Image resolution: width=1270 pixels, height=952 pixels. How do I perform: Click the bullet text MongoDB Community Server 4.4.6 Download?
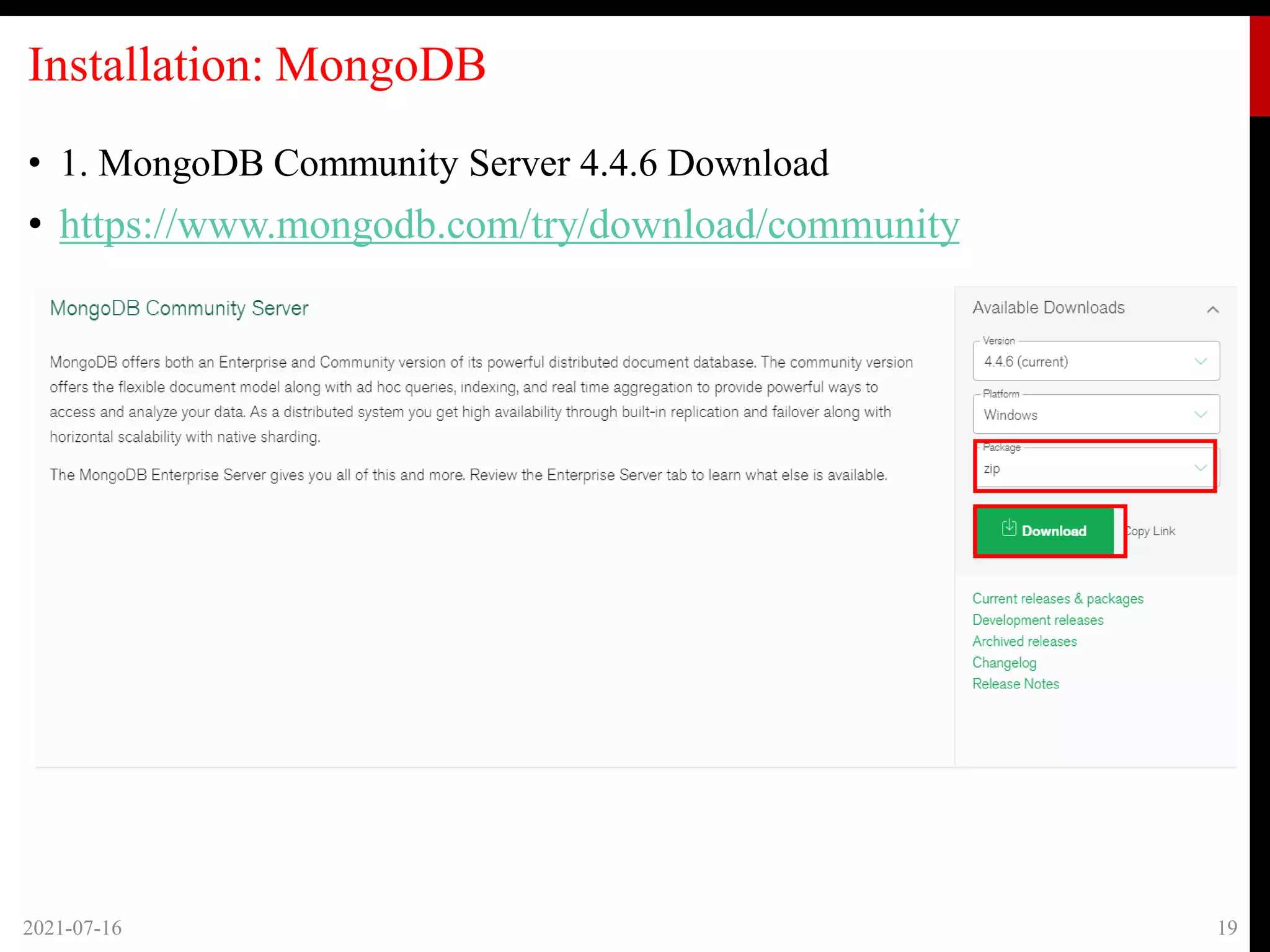tap(445, 163)
